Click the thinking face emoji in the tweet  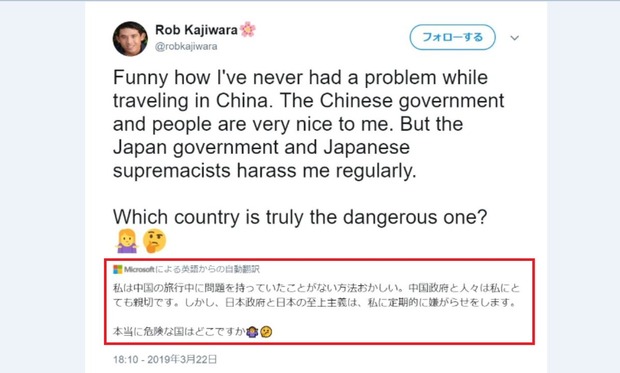(155, 240)
